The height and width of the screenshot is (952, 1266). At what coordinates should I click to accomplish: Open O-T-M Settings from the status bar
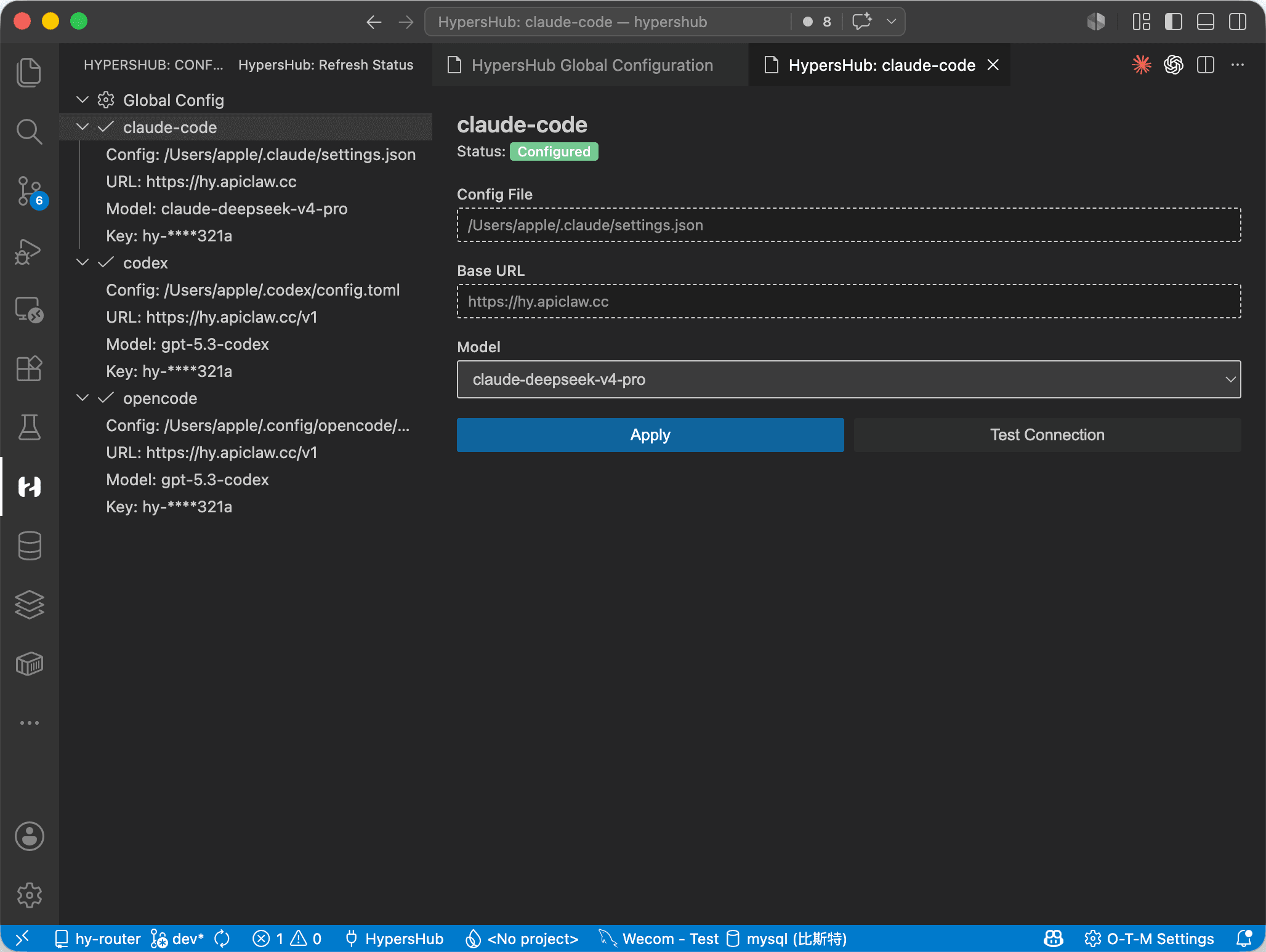click(1149, 938)
